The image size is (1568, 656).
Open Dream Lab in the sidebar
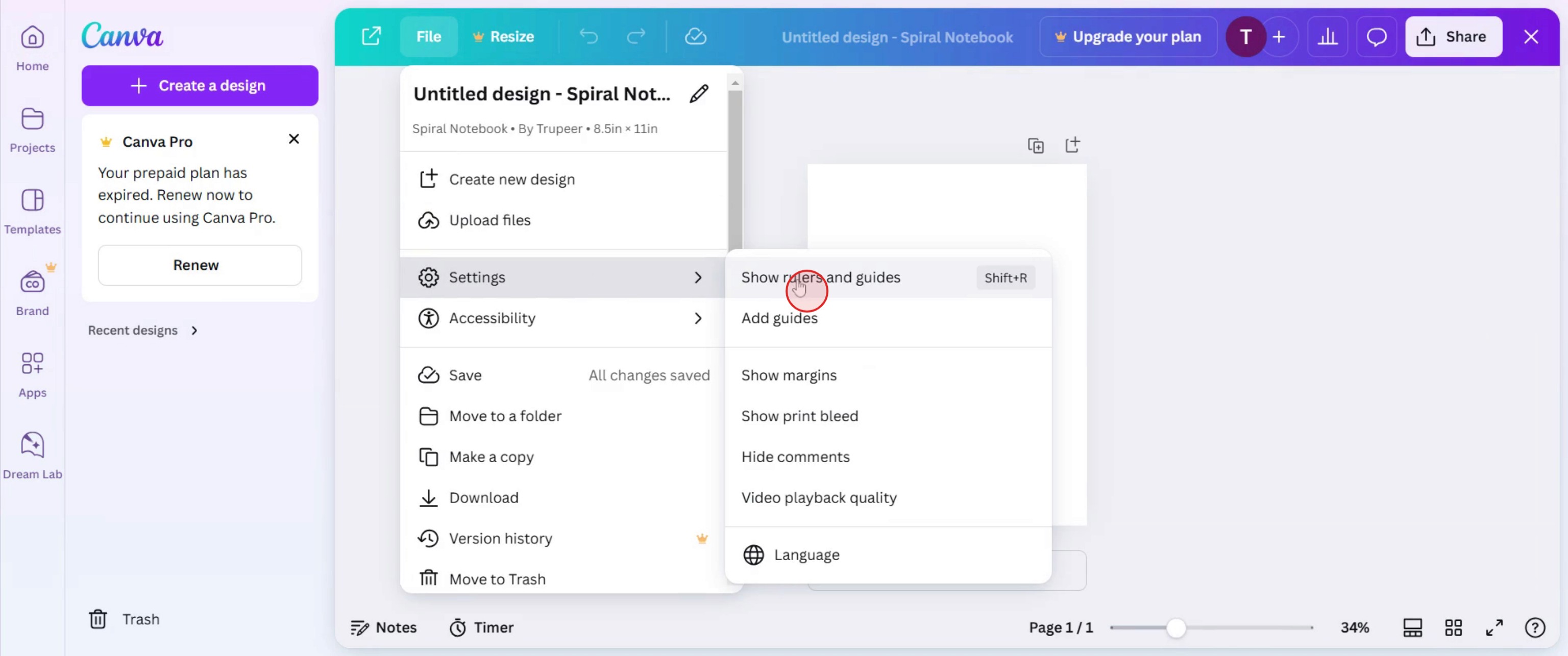tap(32, 457)
